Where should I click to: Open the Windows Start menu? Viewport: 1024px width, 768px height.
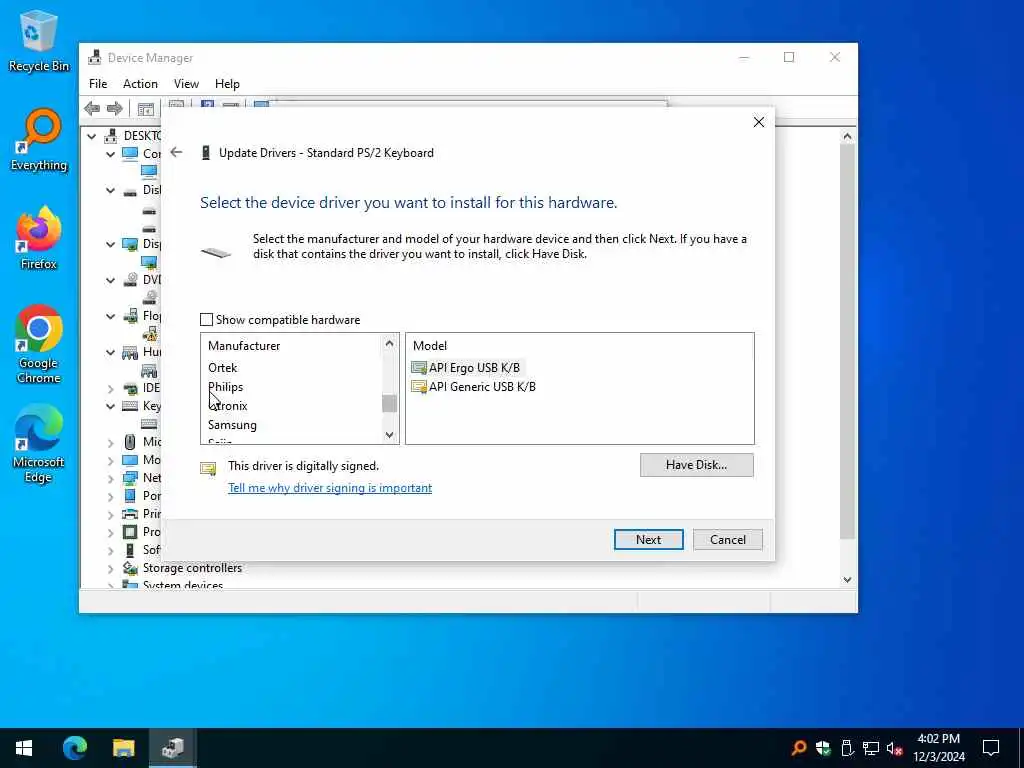pyautogui.click(x=24, y=748)
